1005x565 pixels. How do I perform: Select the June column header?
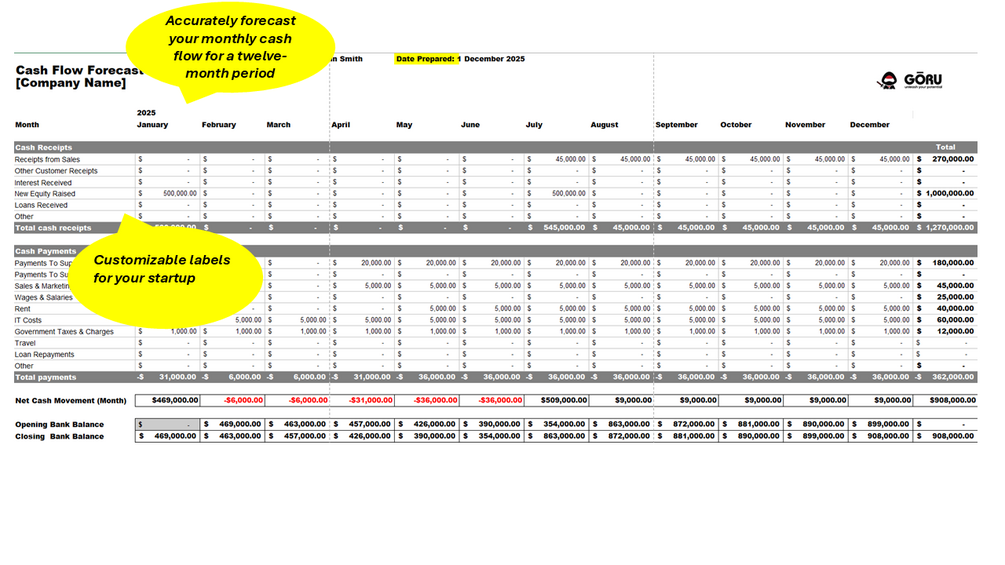coord(470,125)
